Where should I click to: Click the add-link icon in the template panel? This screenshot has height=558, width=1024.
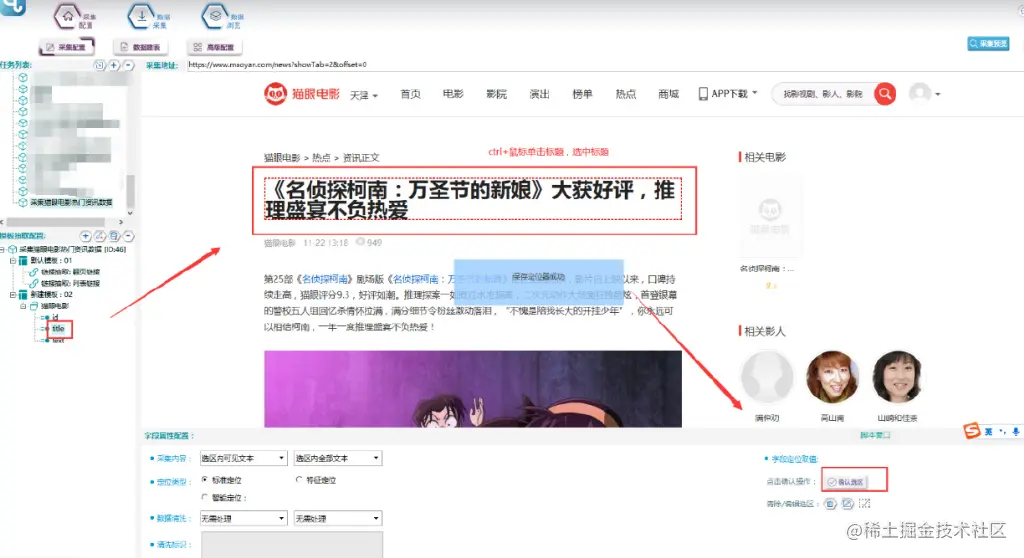(100, 236)
